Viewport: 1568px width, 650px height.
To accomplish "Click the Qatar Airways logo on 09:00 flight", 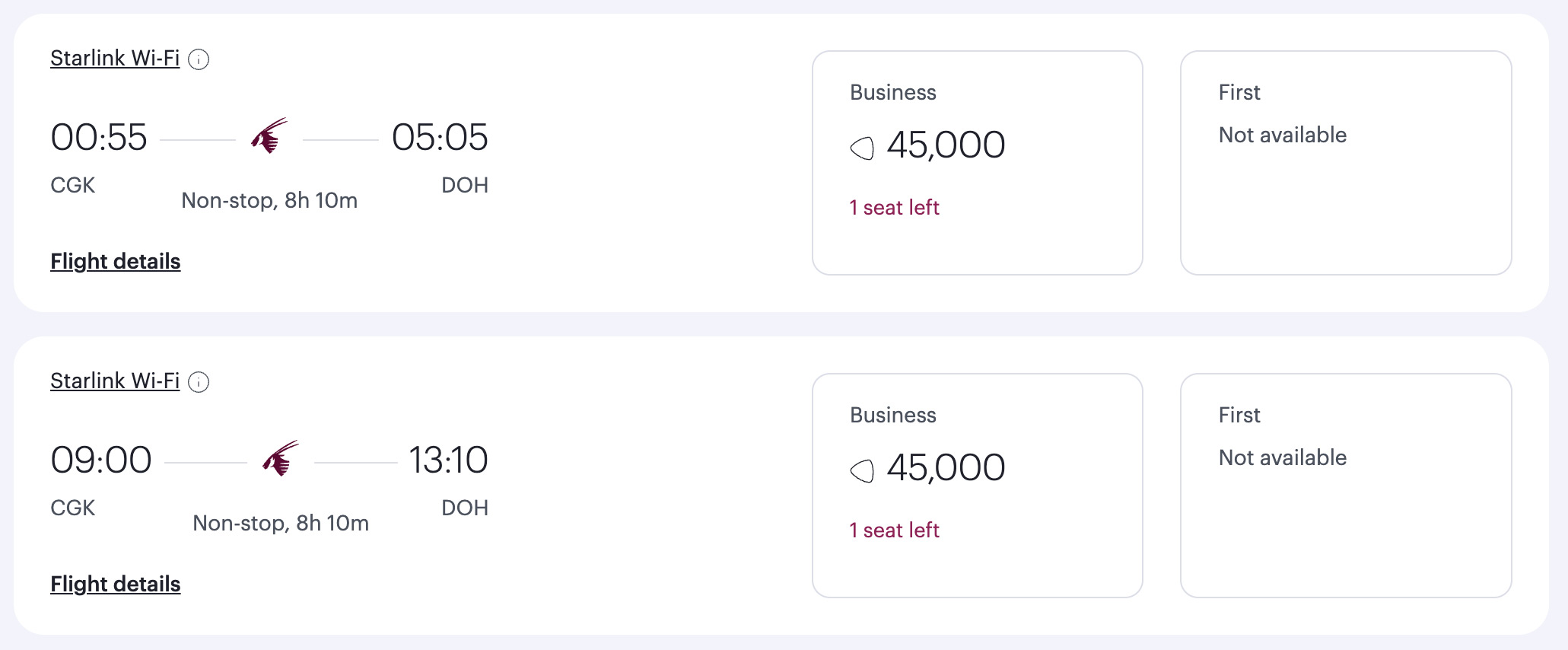I will (x=281, y=458).
